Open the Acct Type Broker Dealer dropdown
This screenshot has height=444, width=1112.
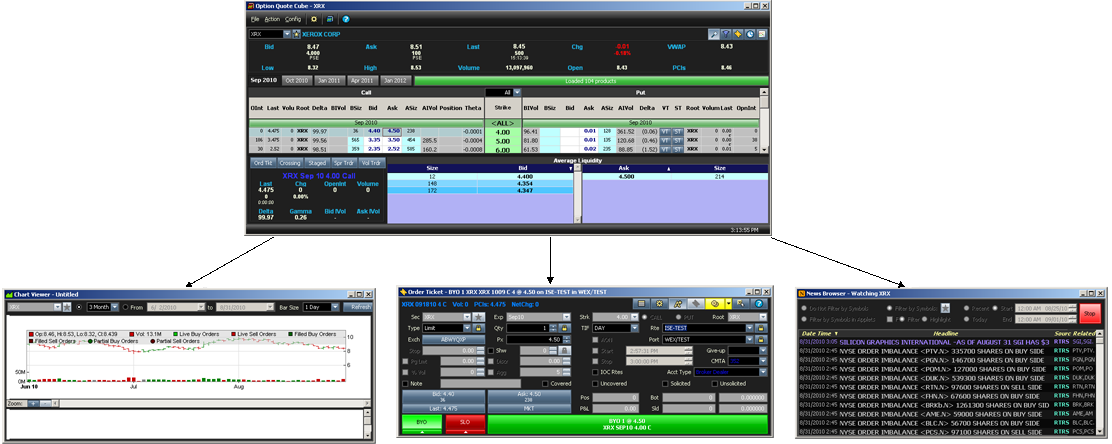[x=763, y=372]
